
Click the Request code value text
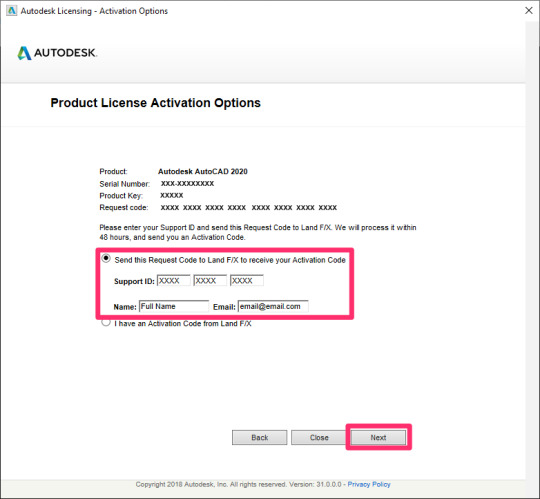[249, 208]
